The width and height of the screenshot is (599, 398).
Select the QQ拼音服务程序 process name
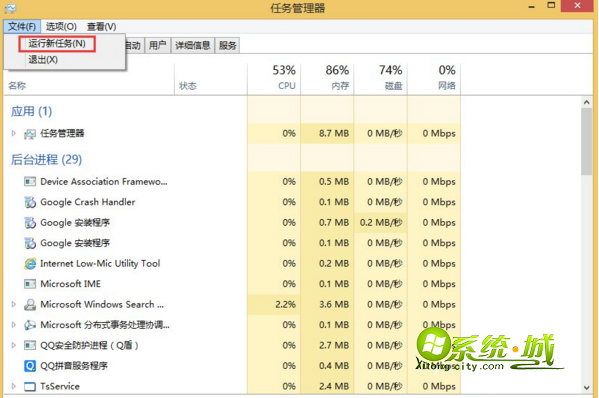click(74, 366)
